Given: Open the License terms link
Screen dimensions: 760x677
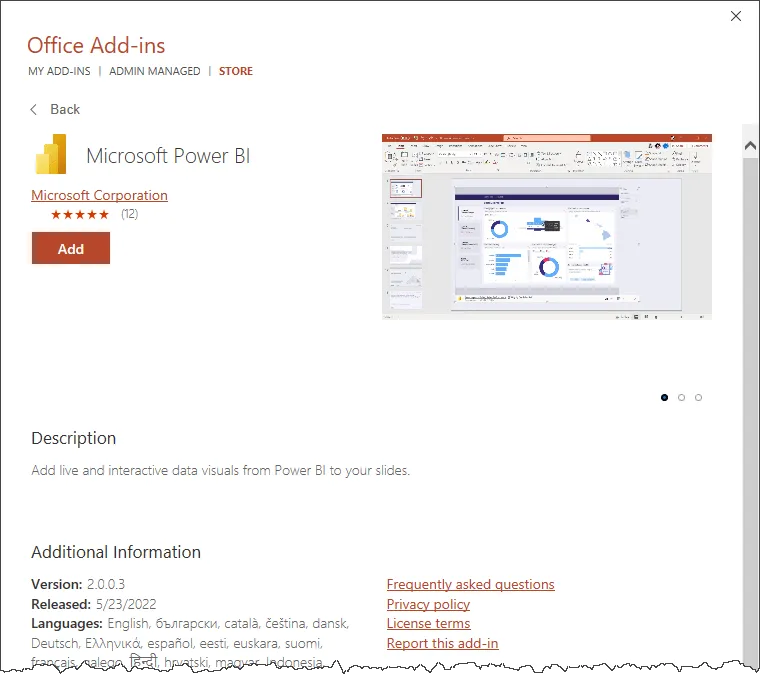Looking at the screenshot, I should tap(428, 623).
